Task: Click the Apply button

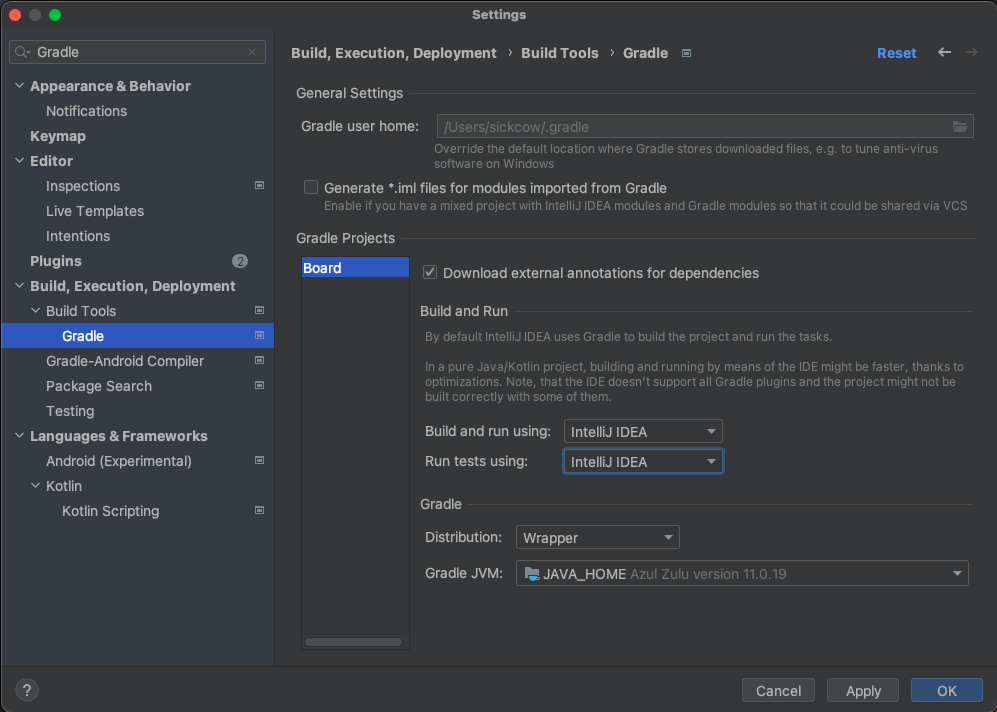Action: 863,690
